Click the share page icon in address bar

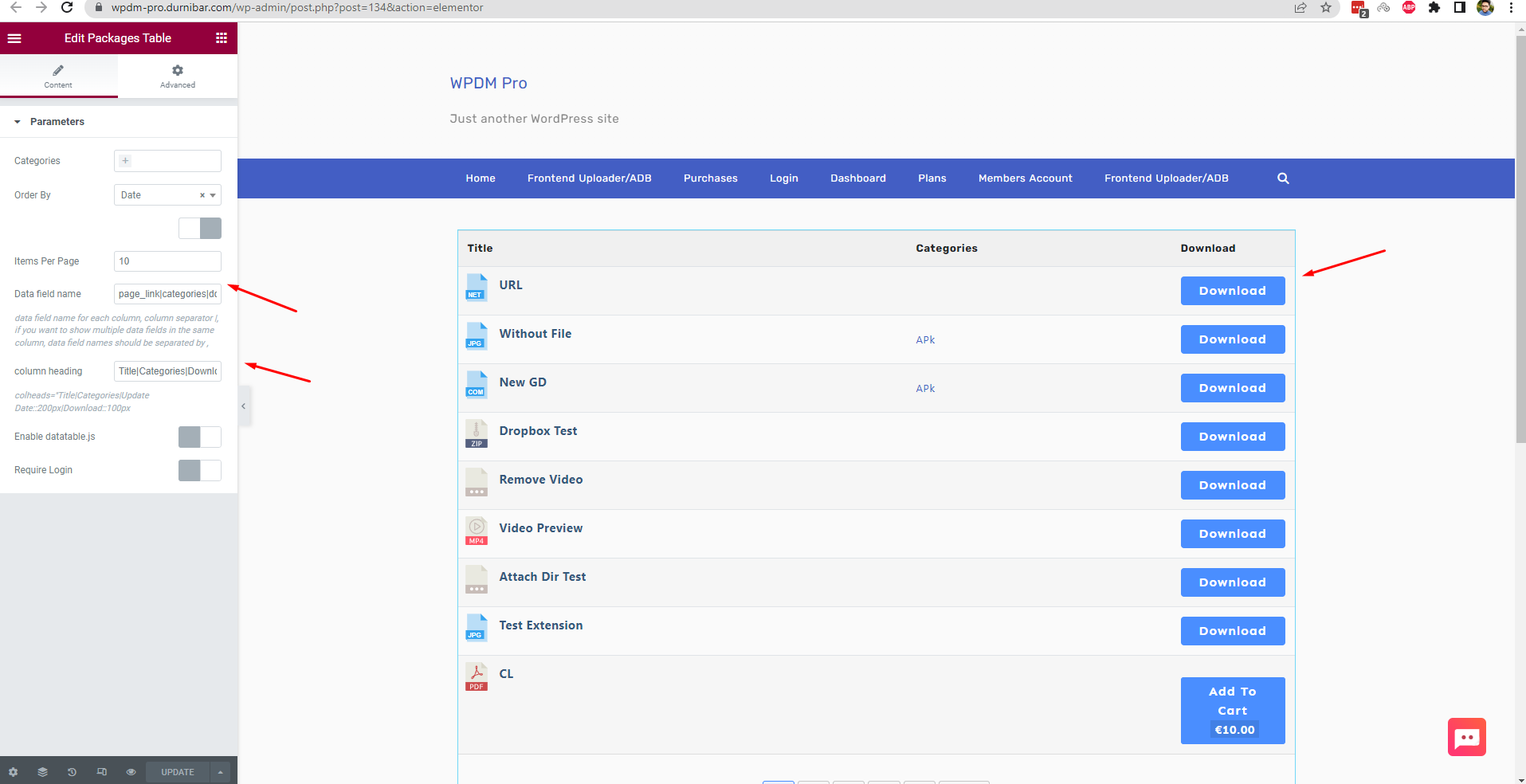tap(1300, 7)
